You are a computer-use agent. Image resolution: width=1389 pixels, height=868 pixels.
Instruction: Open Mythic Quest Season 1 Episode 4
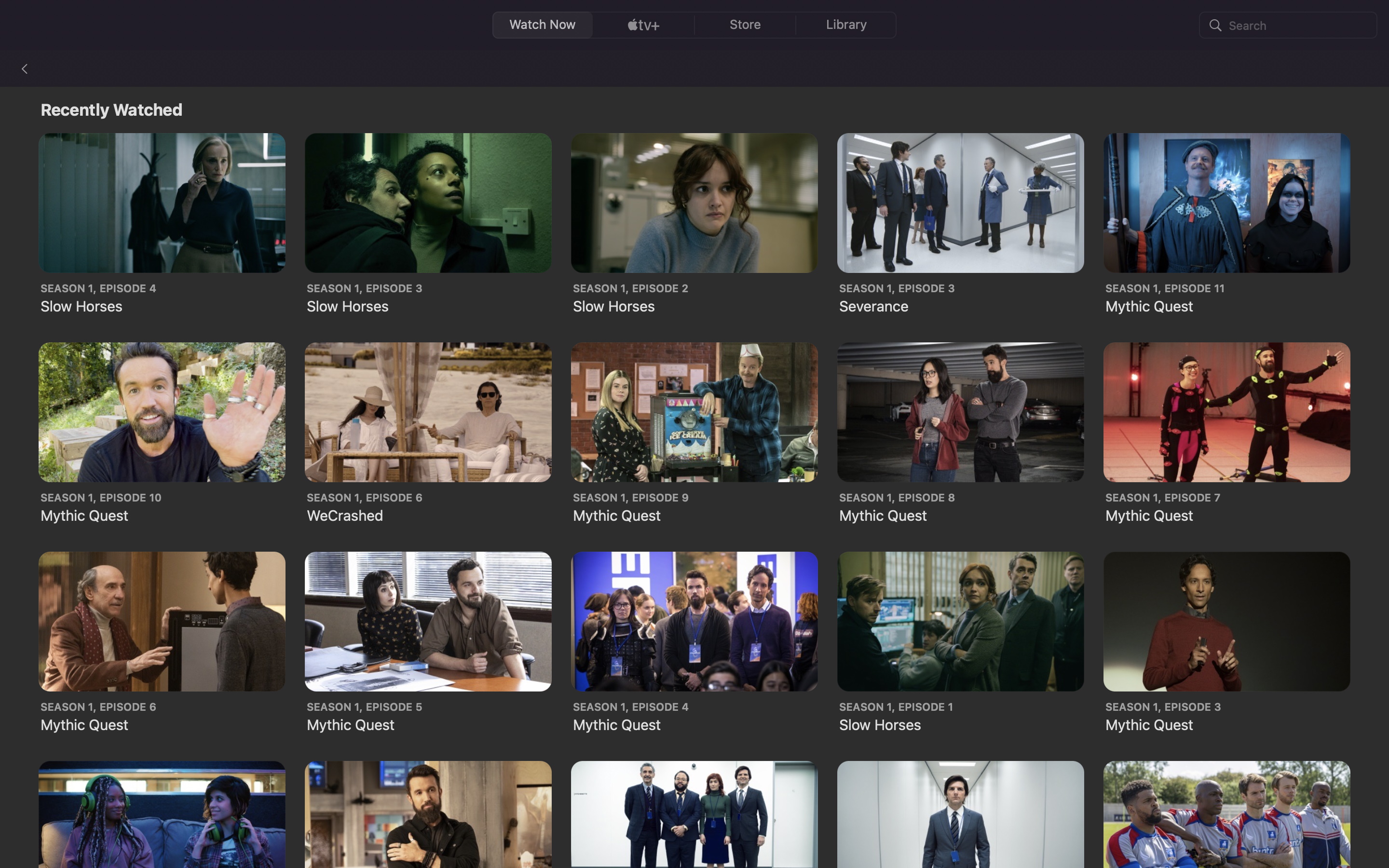(694, 621)
